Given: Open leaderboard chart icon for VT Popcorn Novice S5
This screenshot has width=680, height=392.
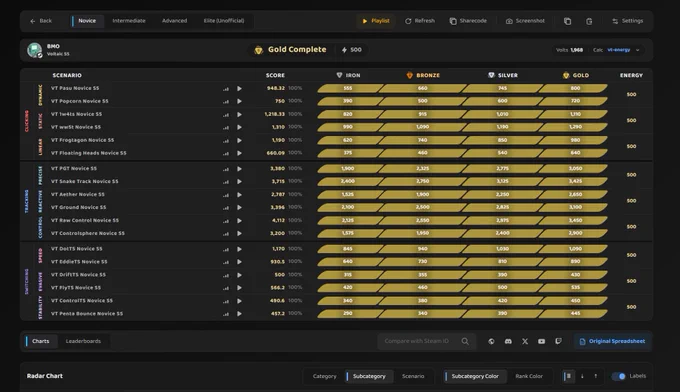Looking at the screenshot, I should (226, 102).
